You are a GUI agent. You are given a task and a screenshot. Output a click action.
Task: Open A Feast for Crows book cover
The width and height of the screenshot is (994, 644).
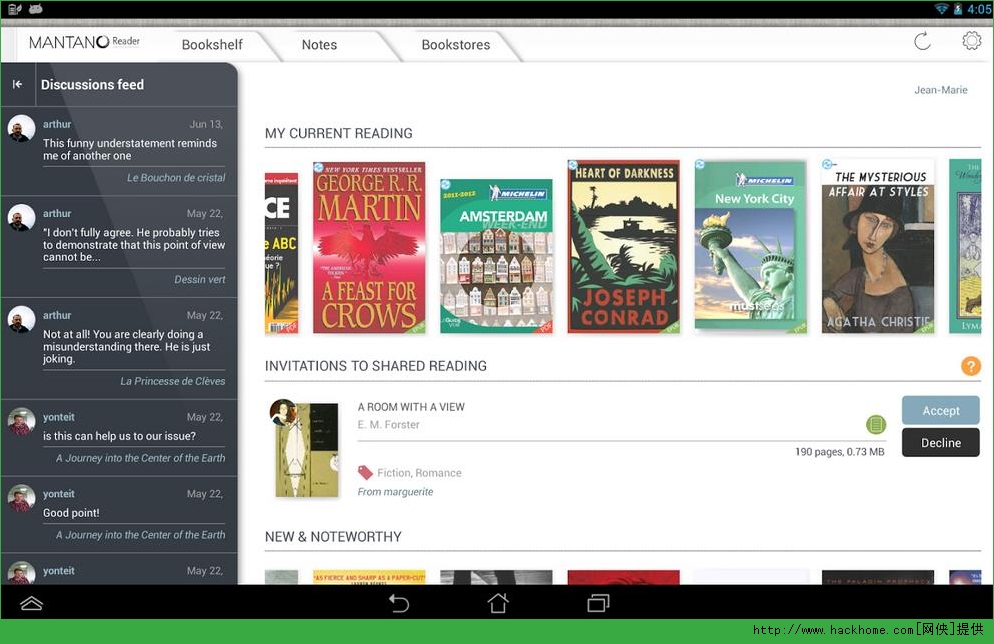point(369,247)
